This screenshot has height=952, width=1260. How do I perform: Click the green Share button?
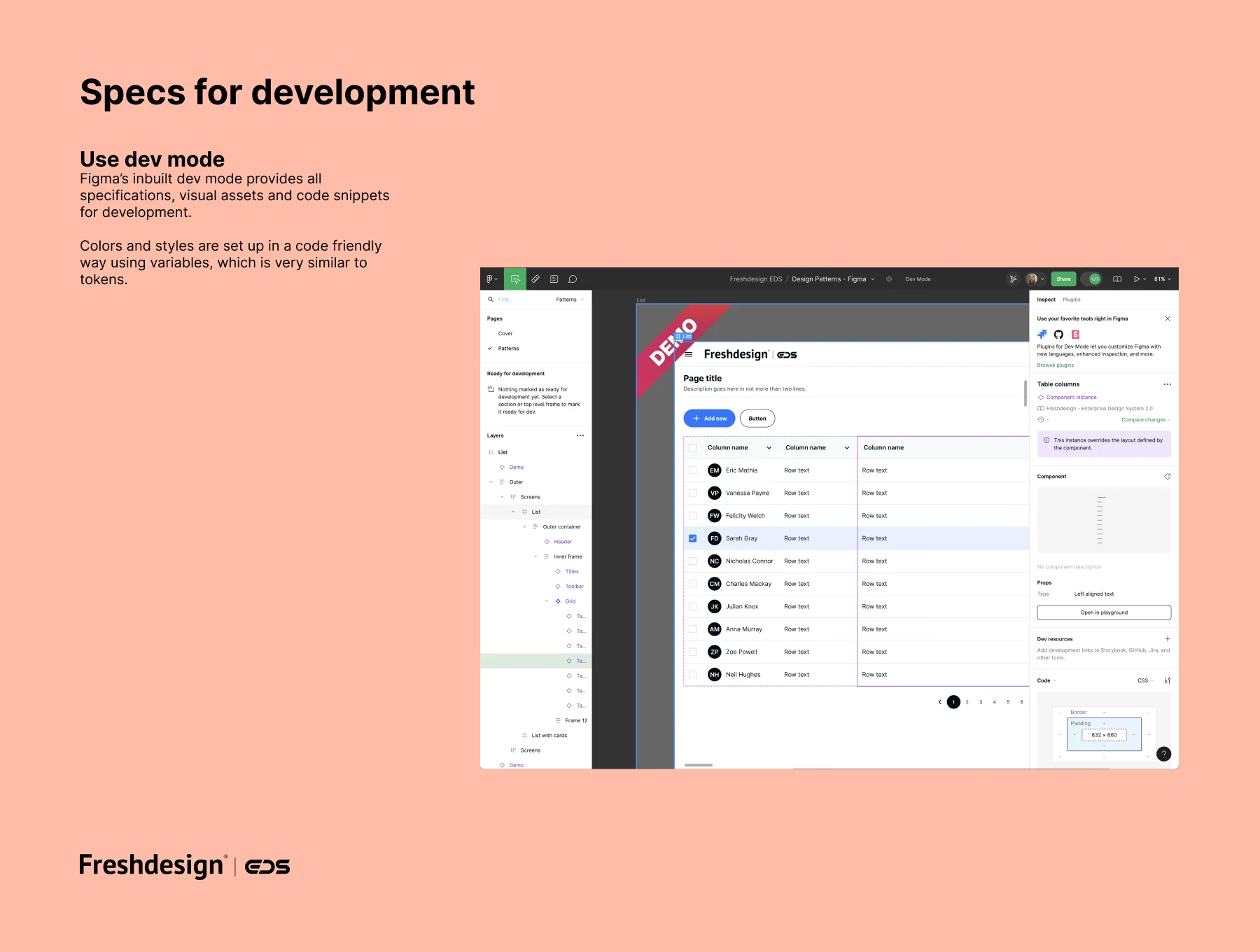pyautogui.click(x=1063, y=279)
